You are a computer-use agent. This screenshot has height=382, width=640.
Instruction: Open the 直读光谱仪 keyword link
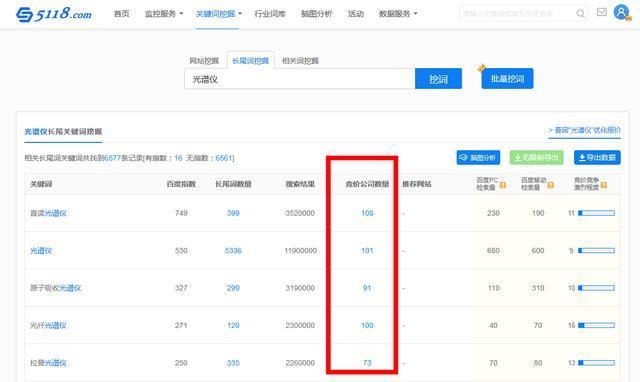[x=48, y=213]
